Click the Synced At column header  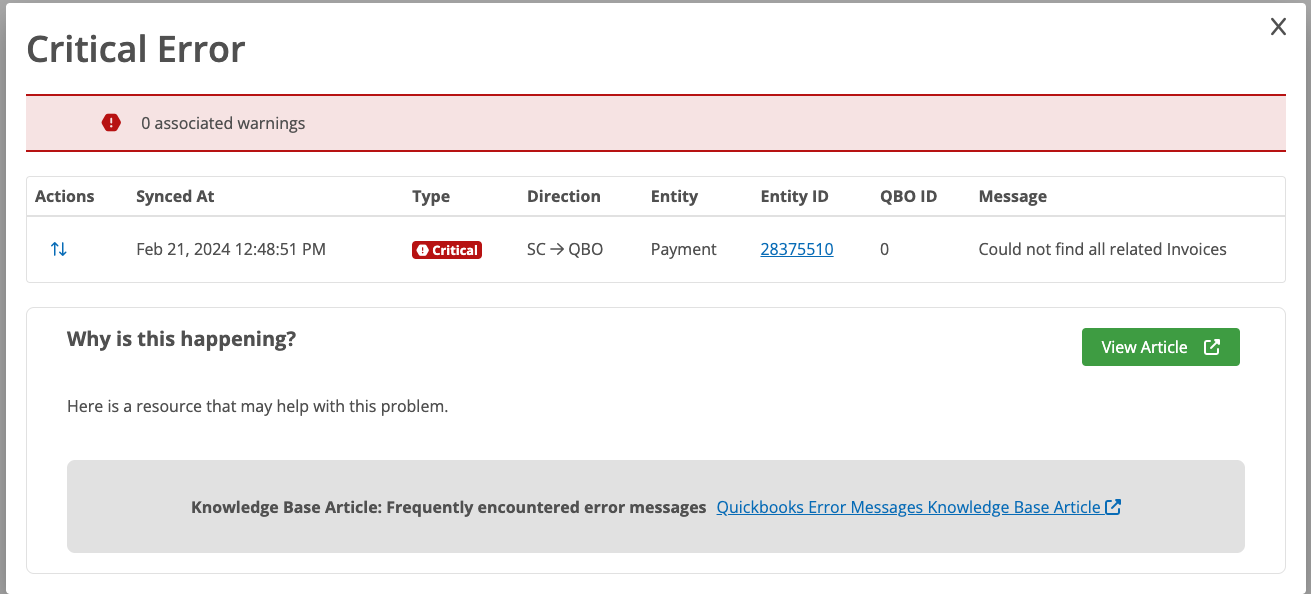[175, 196]
